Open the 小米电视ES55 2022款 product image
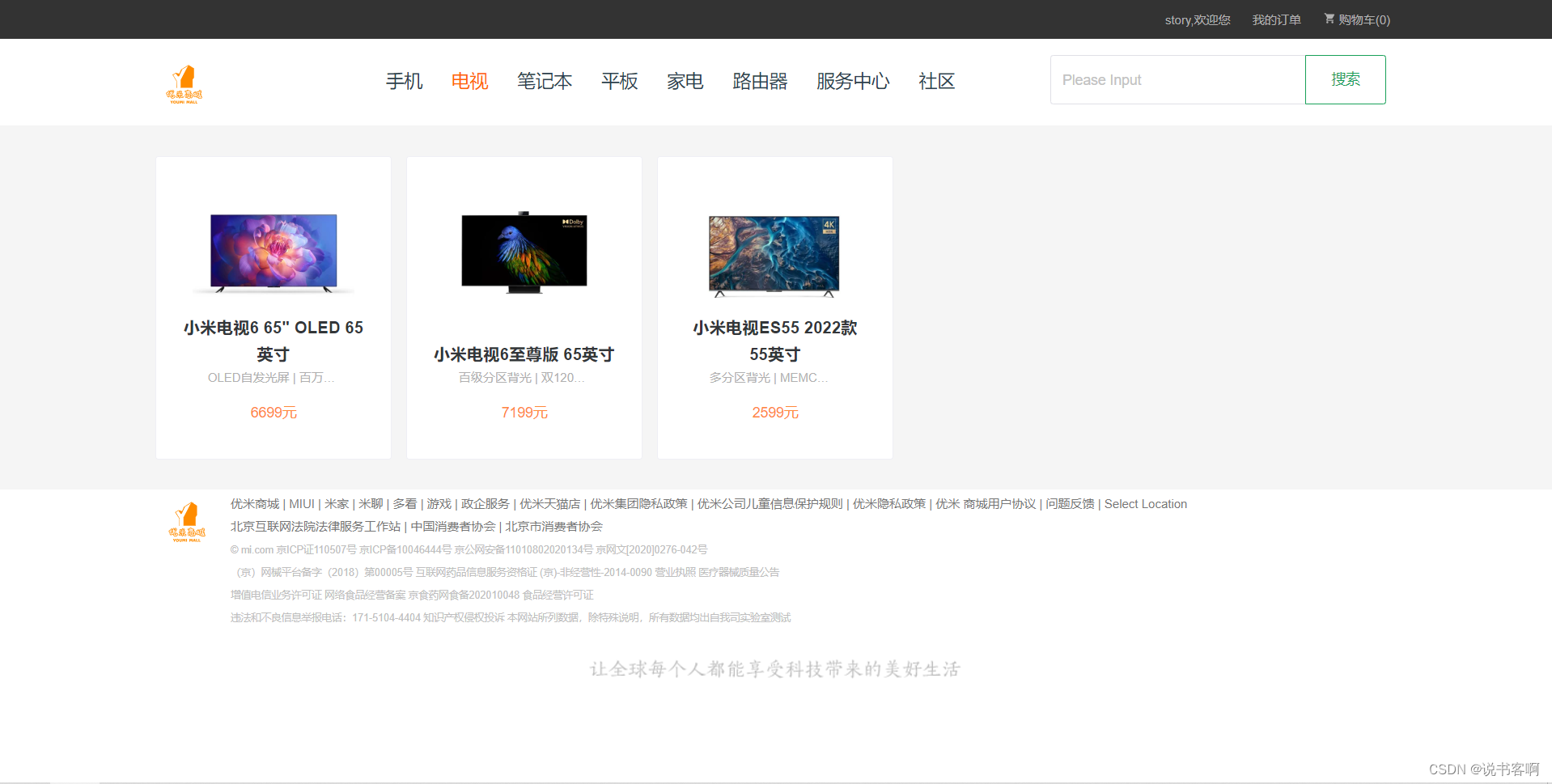This screenshot has height=784, width=1552. pyautogui.click(x=774, y=256)
